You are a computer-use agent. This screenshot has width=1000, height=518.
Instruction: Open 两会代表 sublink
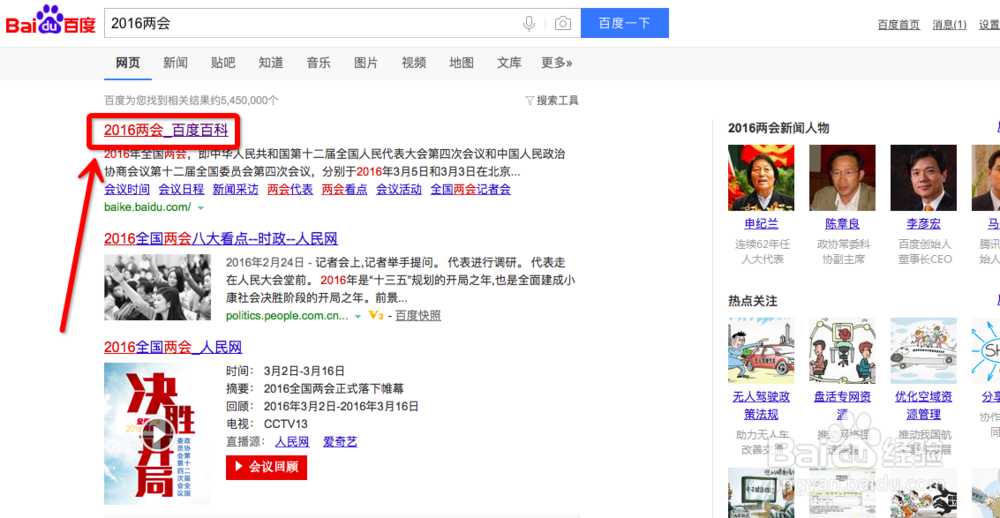[x=290, y=189]
